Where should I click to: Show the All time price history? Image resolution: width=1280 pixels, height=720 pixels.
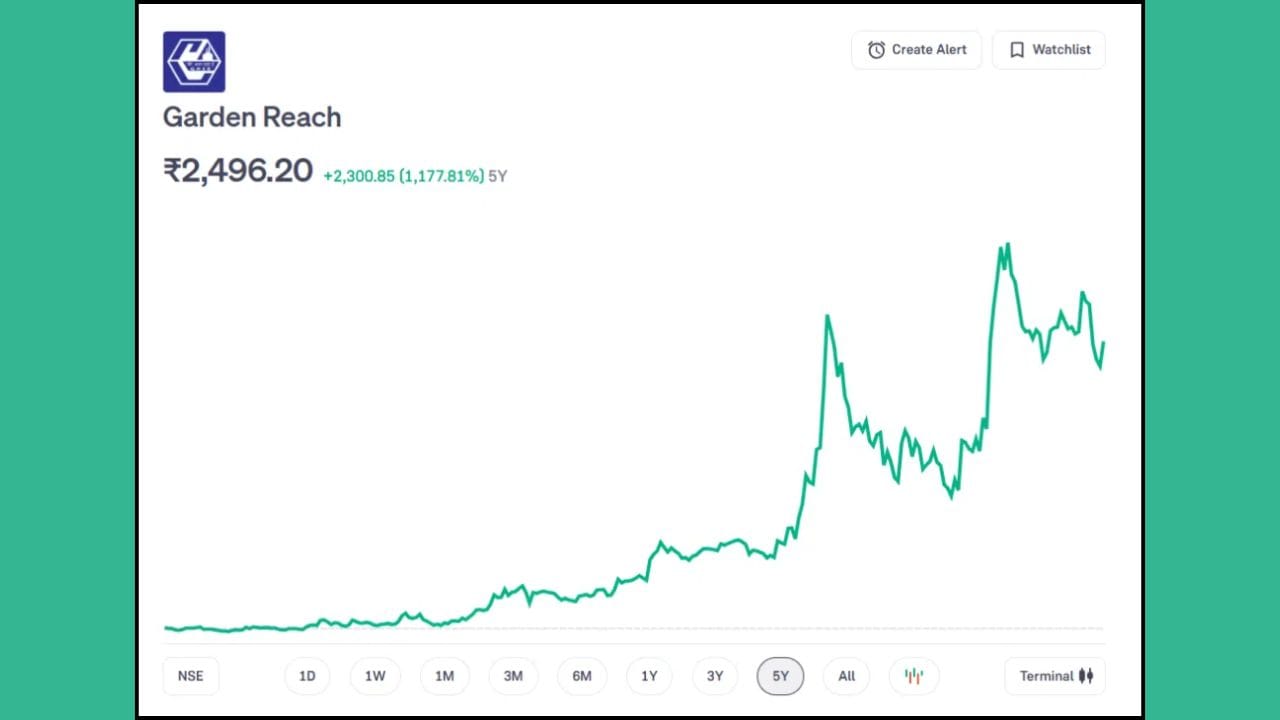(846, 676)
